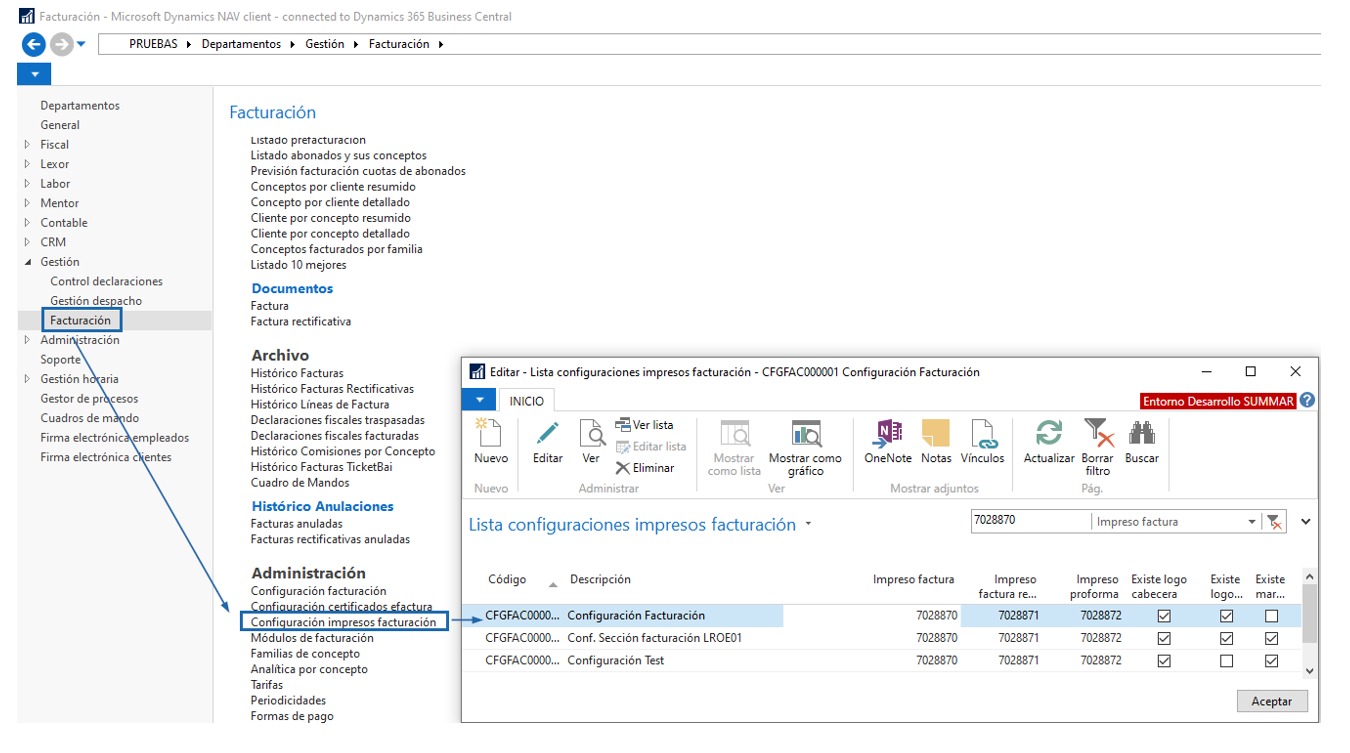The height and width of the screenshot is (753, 1350).
Task: Click the filter input field containing 7028870
Action: pos(1030,522)
